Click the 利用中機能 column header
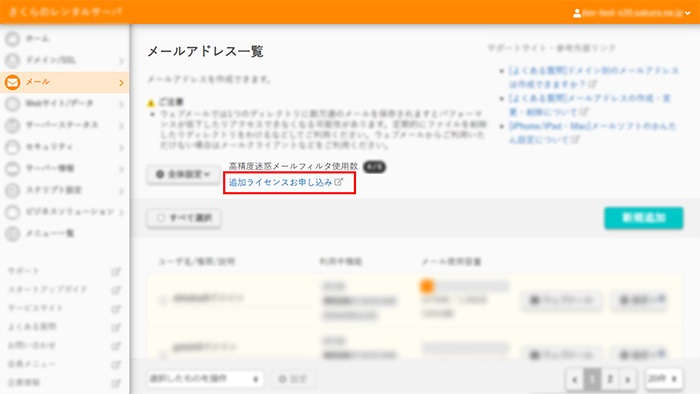Viewport: 700px width, 394px height. tap(341, 261)
